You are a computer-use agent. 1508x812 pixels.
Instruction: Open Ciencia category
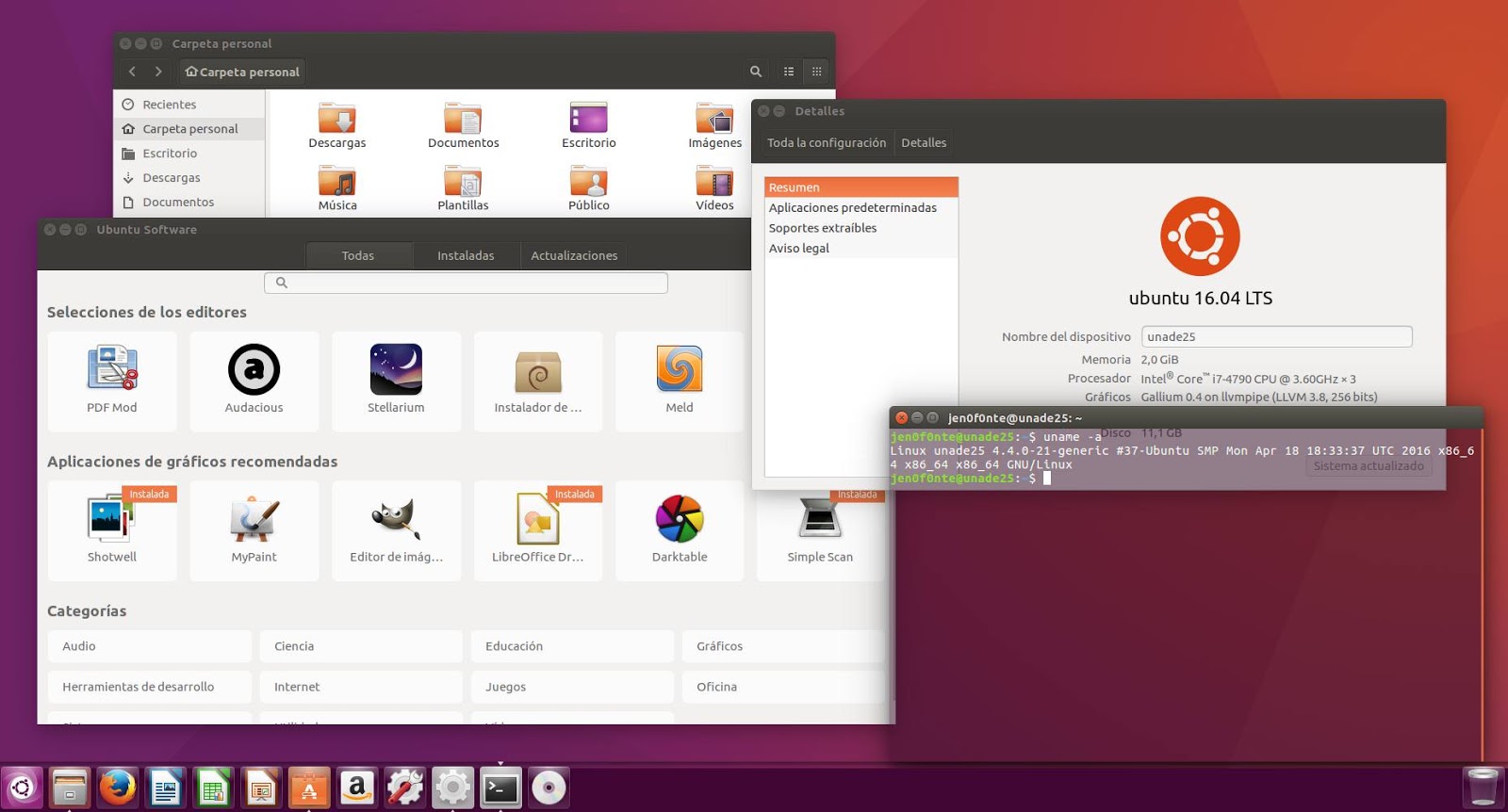coord(361,646)
